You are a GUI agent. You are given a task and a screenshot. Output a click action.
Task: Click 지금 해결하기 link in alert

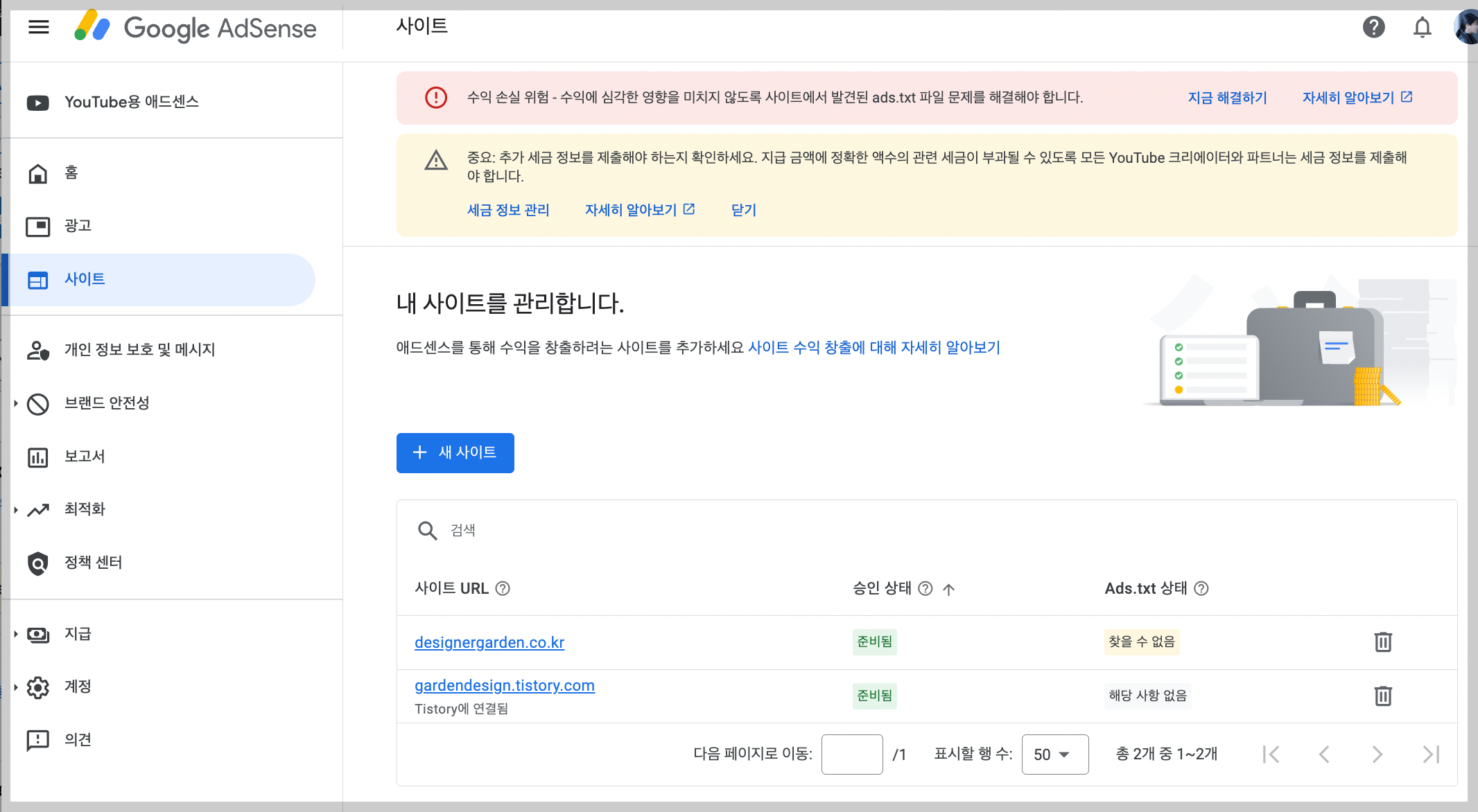pyautogui.click(x=1227, y=98)
